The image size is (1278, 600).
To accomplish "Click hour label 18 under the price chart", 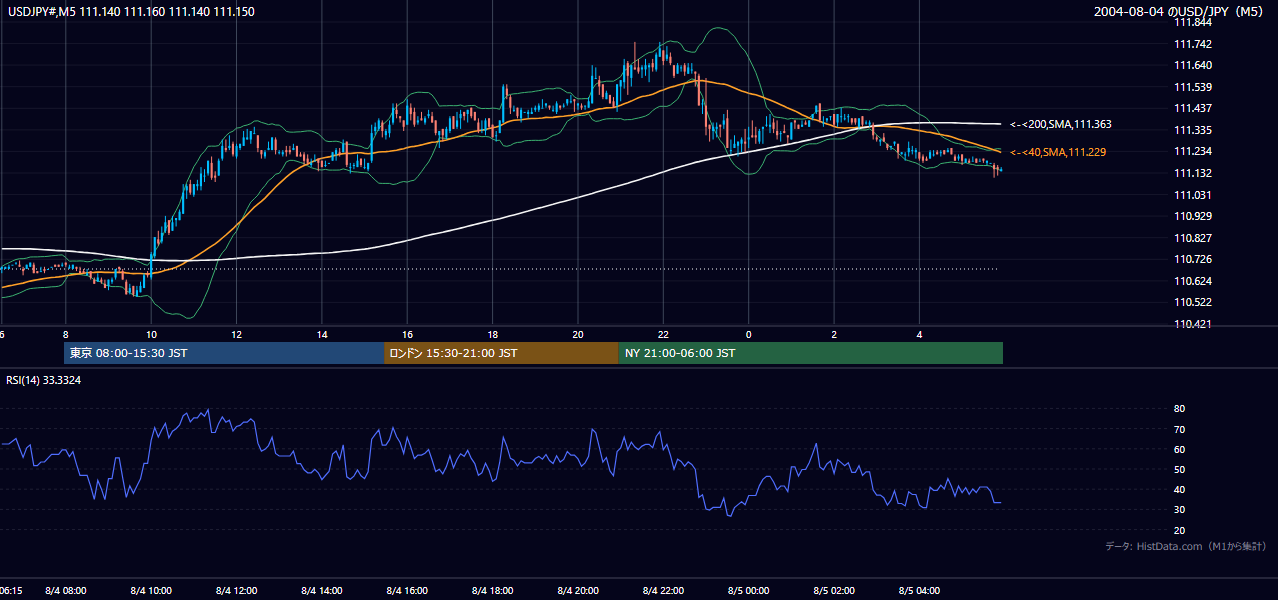I will pyautogui.click(x=493, y=334).
